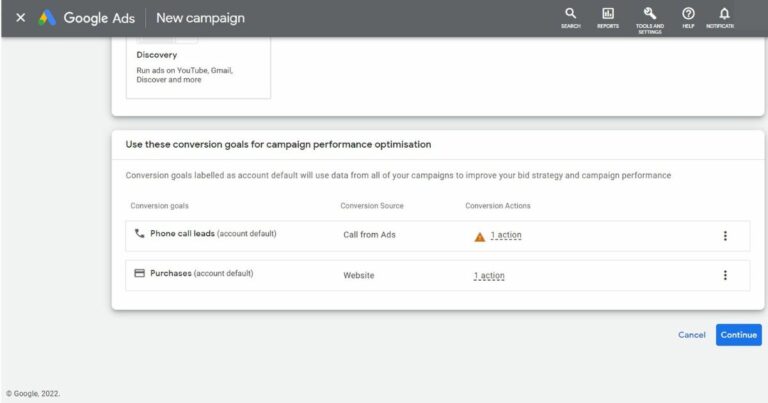768x403 pixels.
Task: Click the Continue button
Action: (739, 335)
